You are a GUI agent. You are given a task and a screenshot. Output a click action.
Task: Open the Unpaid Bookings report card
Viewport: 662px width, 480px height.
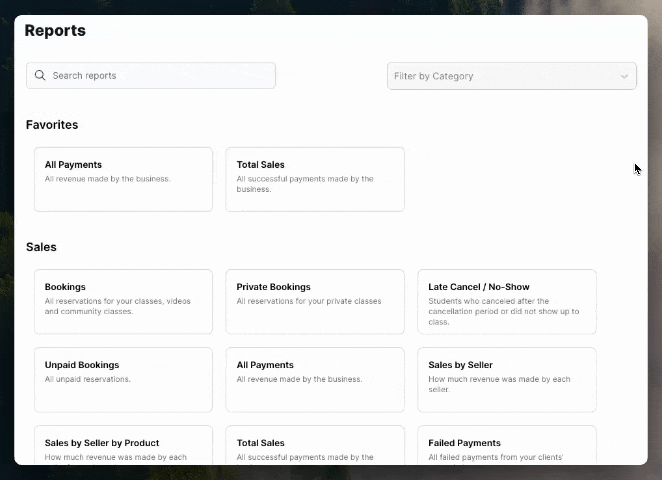coord(123,380)
